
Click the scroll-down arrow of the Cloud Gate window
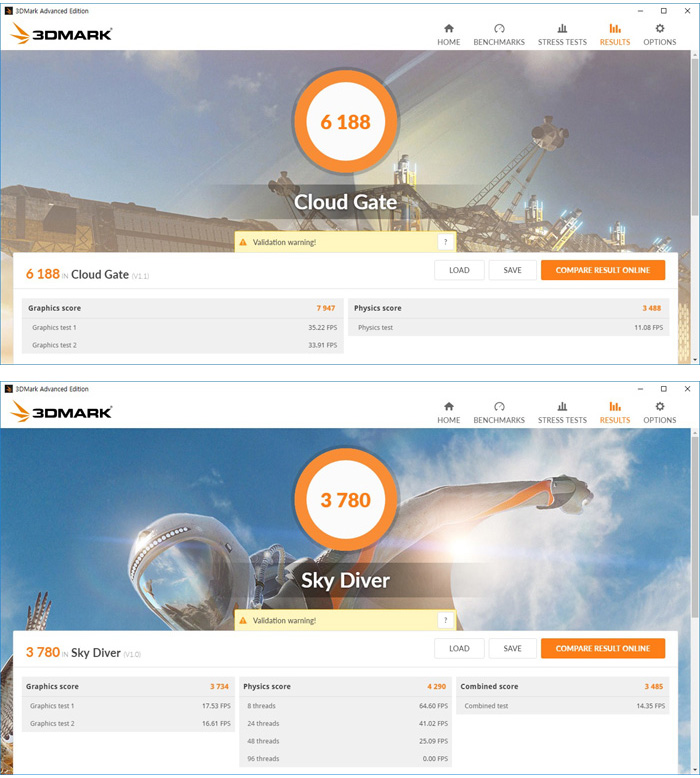click(x=695, y=359)
